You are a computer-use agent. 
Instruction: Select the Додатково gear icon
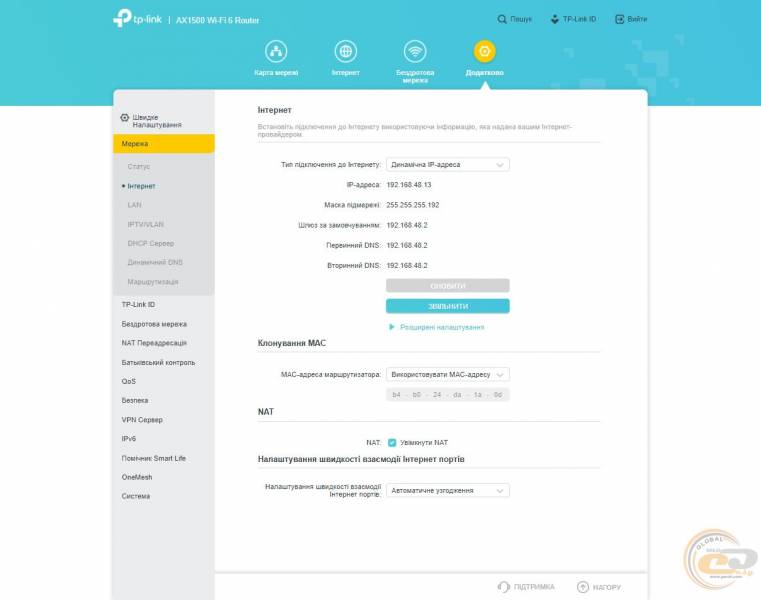coord(484,51)
